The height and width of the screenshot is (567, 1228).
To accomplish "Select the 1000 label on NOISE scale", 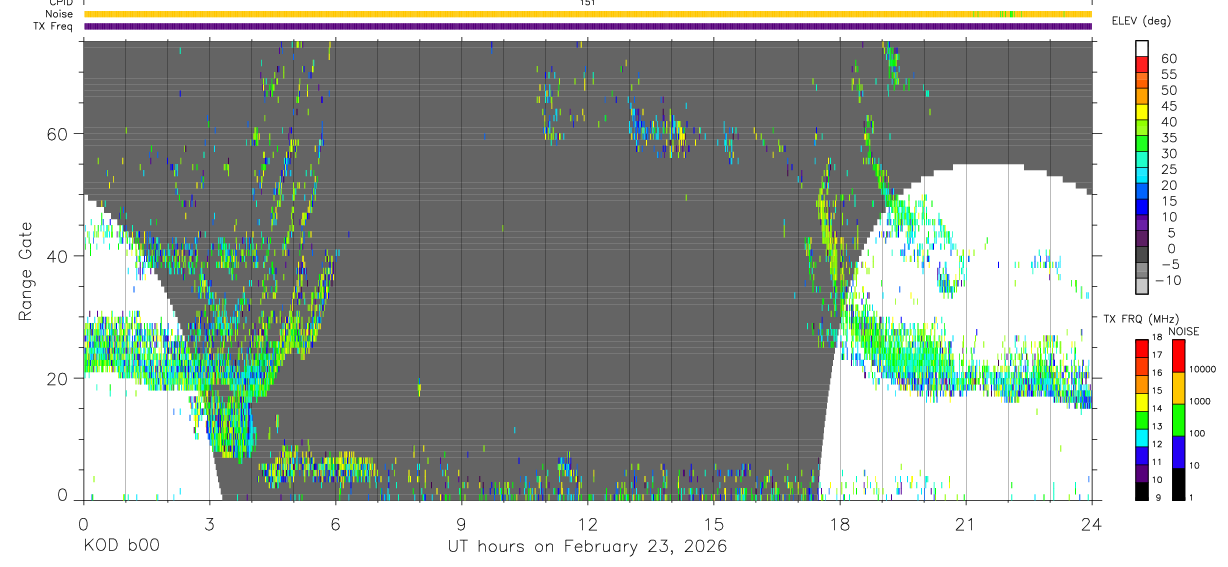I will pyautogui.click(x=1200, y=401).
